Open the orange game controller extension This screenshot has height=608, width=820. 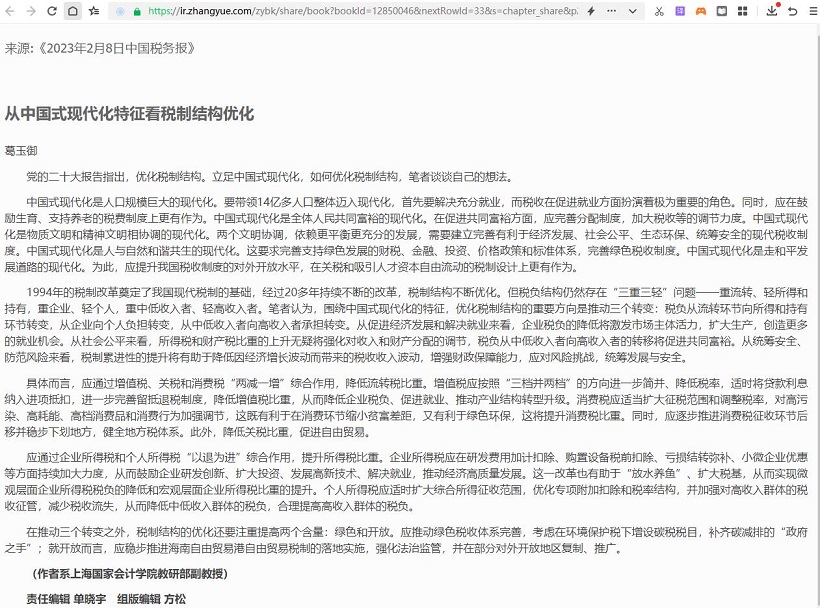700,11
